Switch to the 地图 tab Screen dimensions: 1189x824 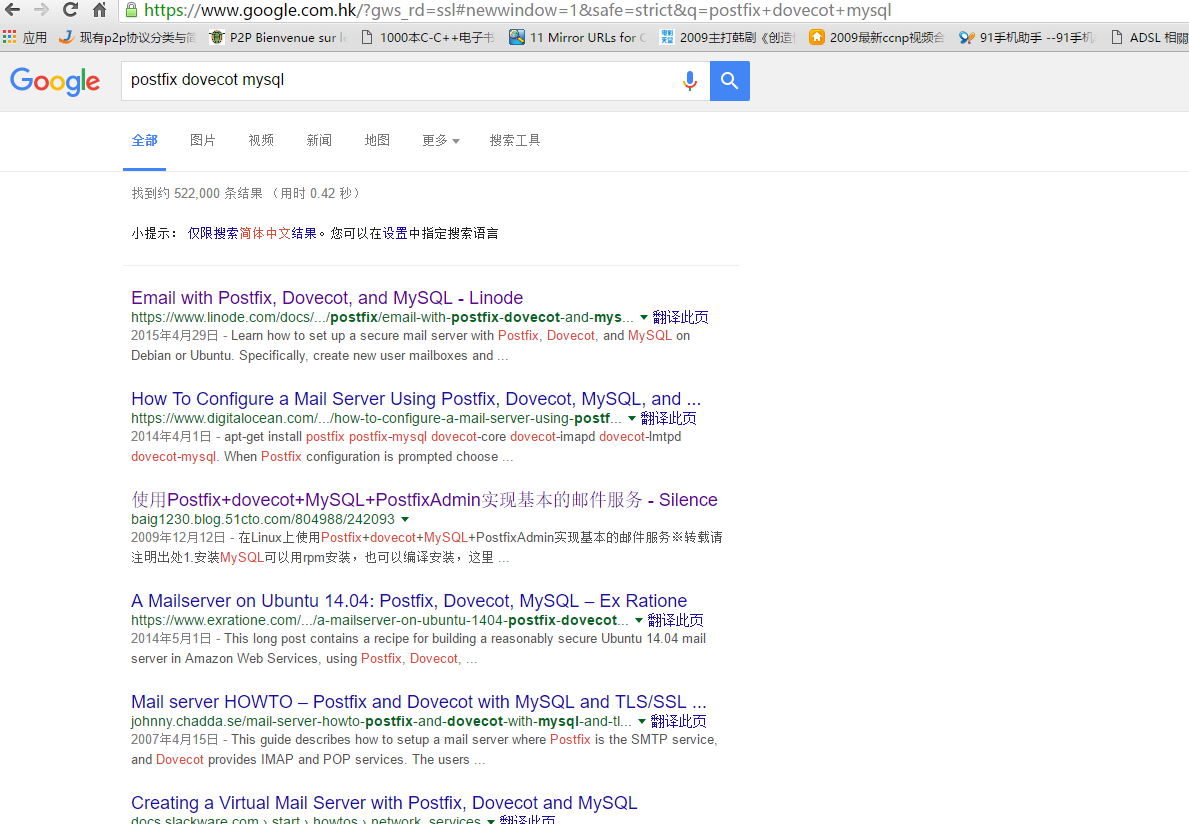click(x=377, y=140)
